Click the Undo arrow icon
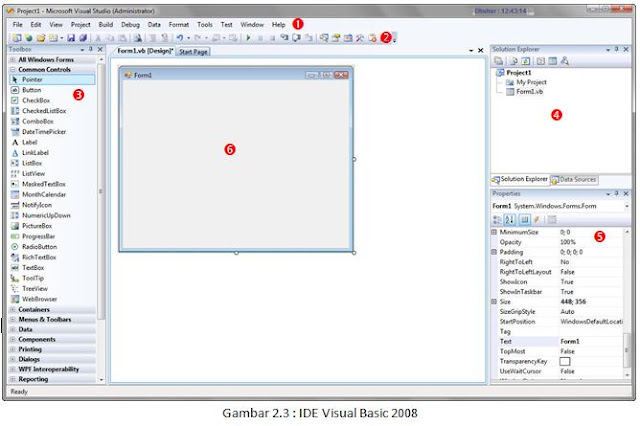The height and width of the screenshot is (426, 640). [x=180, y=38]
